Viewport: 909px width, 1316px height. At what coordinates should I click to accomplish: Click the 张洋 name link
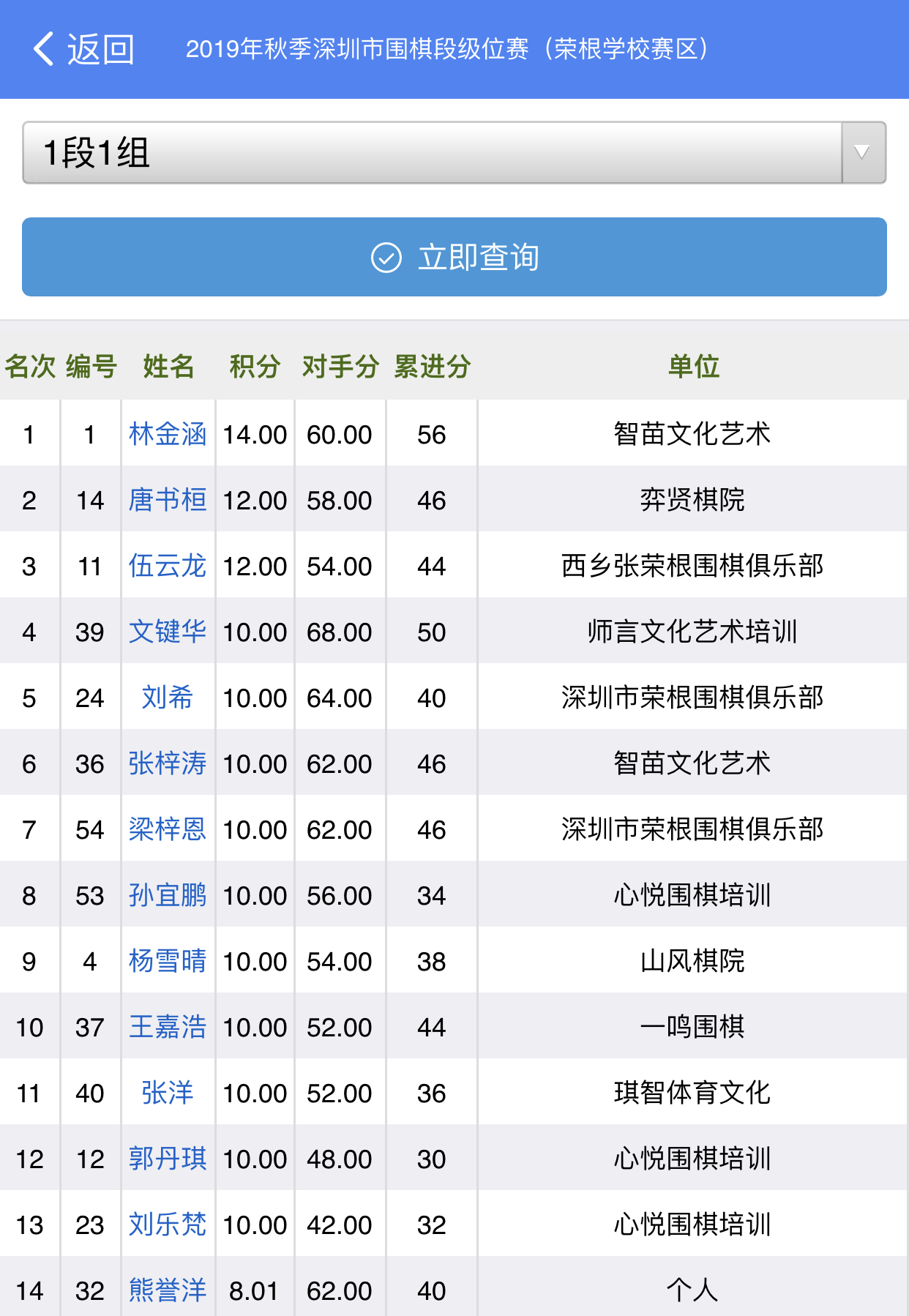[168, 1093]
